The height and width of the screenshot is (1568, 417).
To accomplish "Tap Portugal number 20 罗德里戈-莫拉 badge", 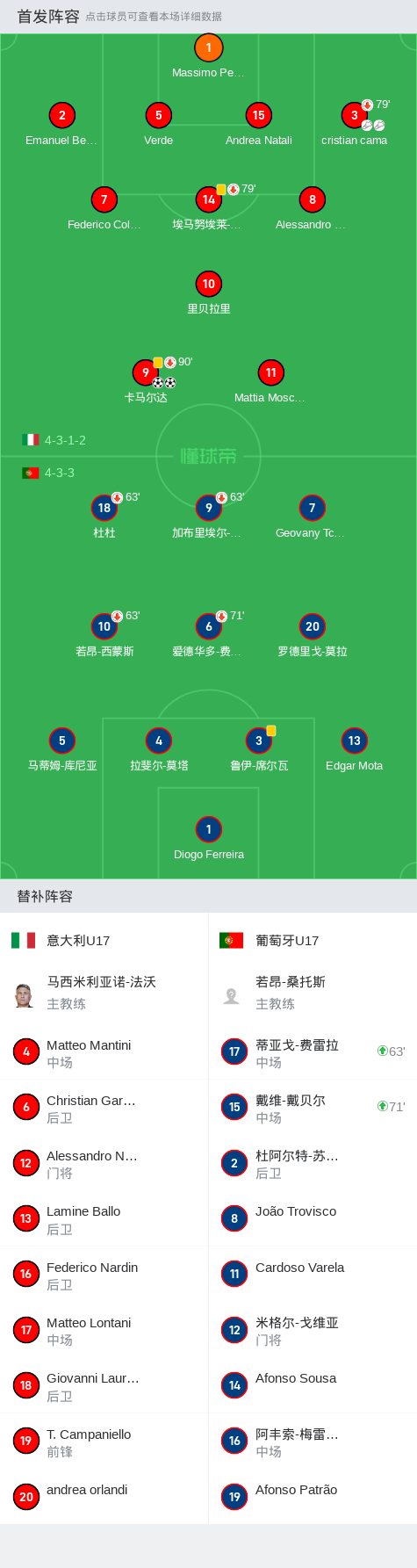I will click(x=313, y=626).
